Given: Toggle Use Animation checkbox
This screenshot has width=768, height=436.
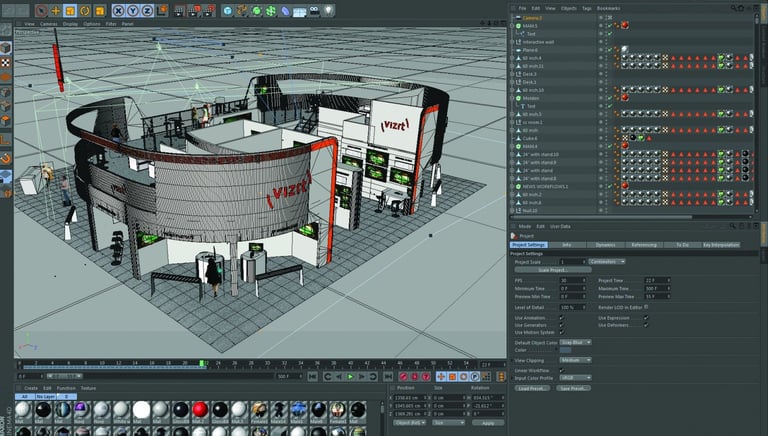Looking at the screenshot, I should point(561,318).
